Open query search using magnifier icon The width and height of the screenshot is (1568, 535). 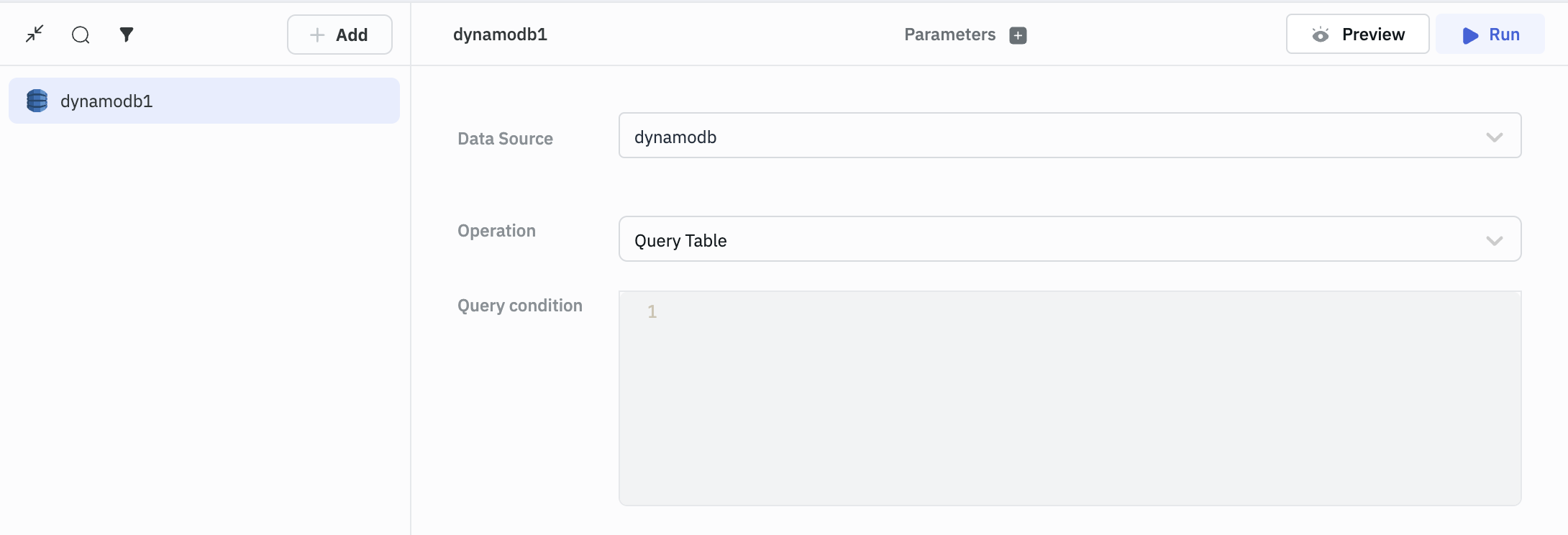(x=81, y=35)
